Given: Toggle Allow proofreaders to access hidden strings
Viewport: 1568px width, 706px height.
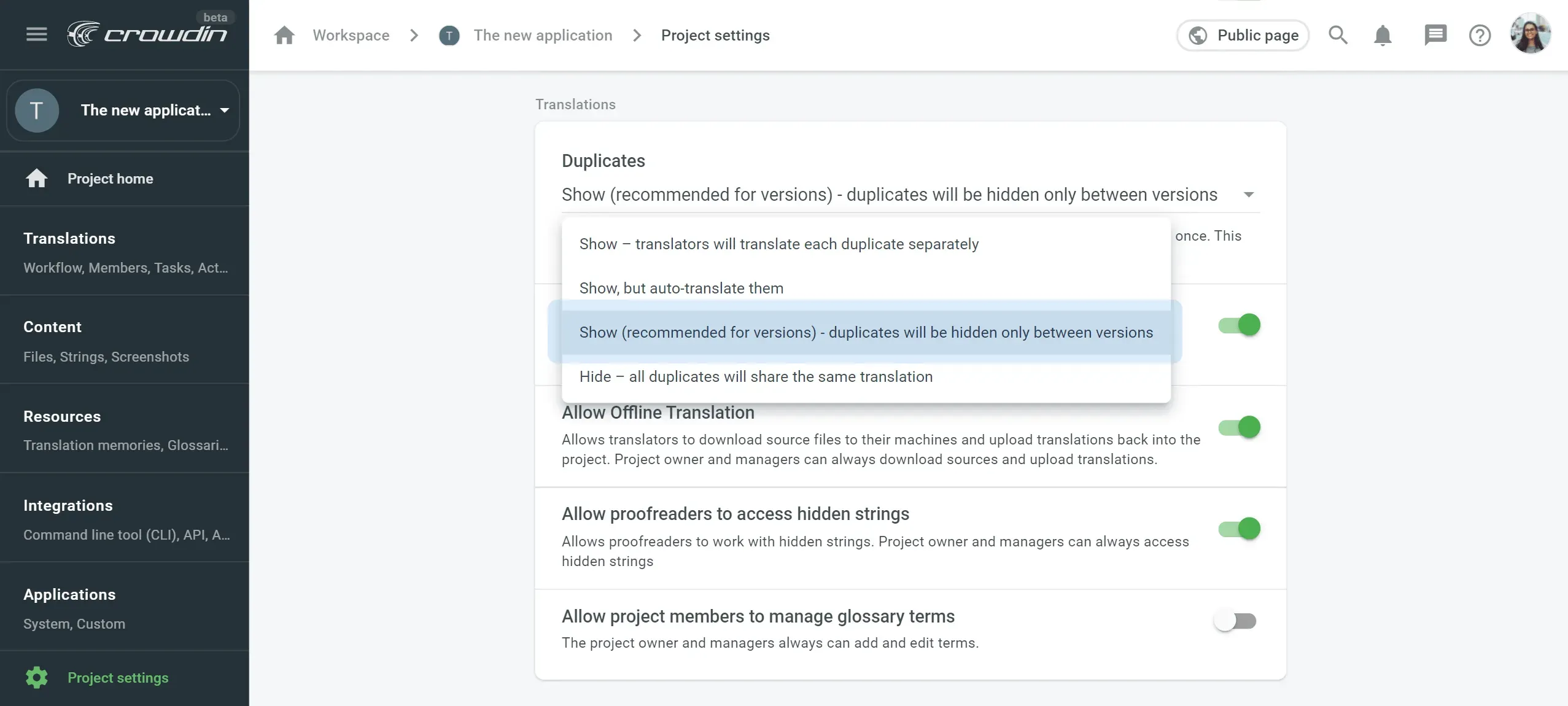Looking at the screenshot, I should pyautogui.click(x=1235, y=528).
